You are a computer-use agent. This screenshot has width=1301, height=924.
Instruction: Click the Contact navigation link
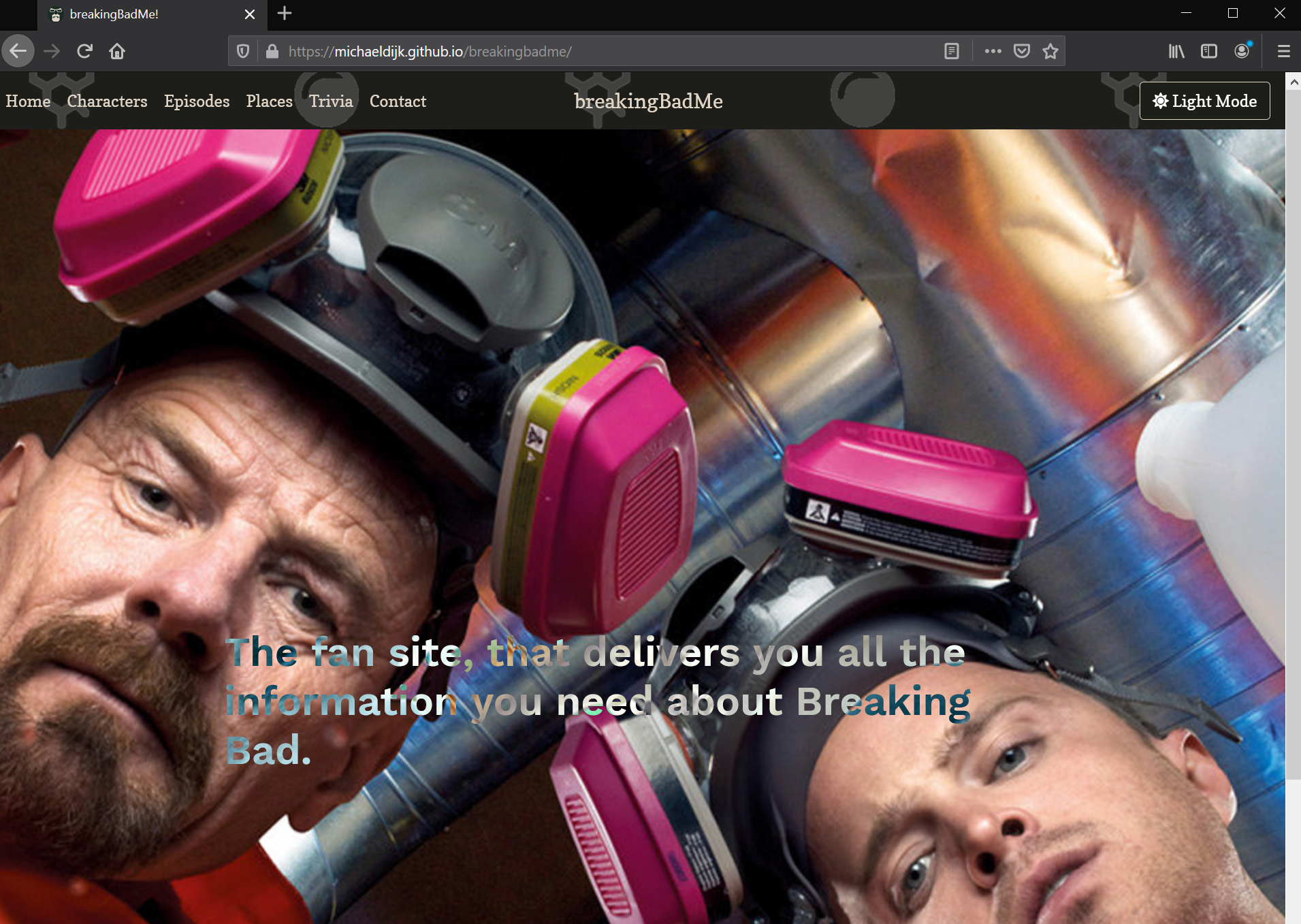click(398, 101)
